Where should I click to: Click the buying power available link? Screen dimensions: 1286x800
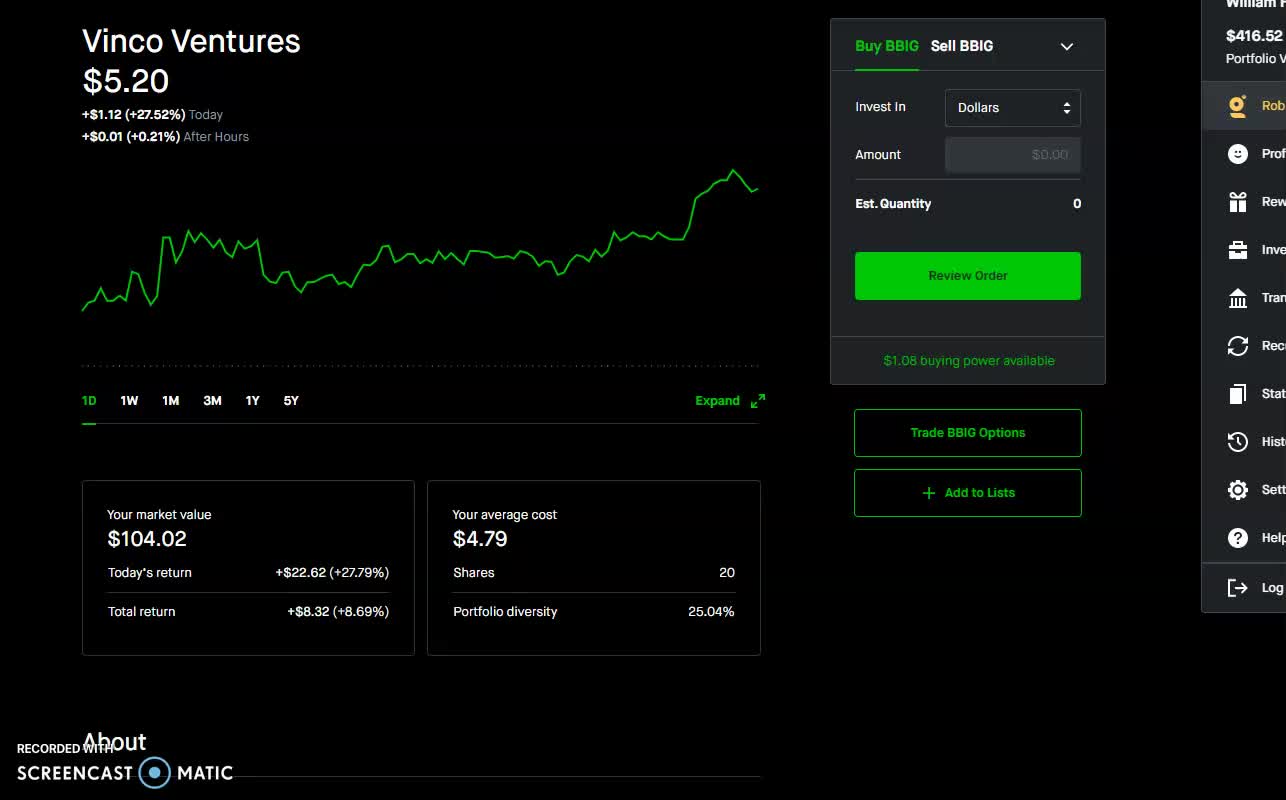(x=968, y=361)
